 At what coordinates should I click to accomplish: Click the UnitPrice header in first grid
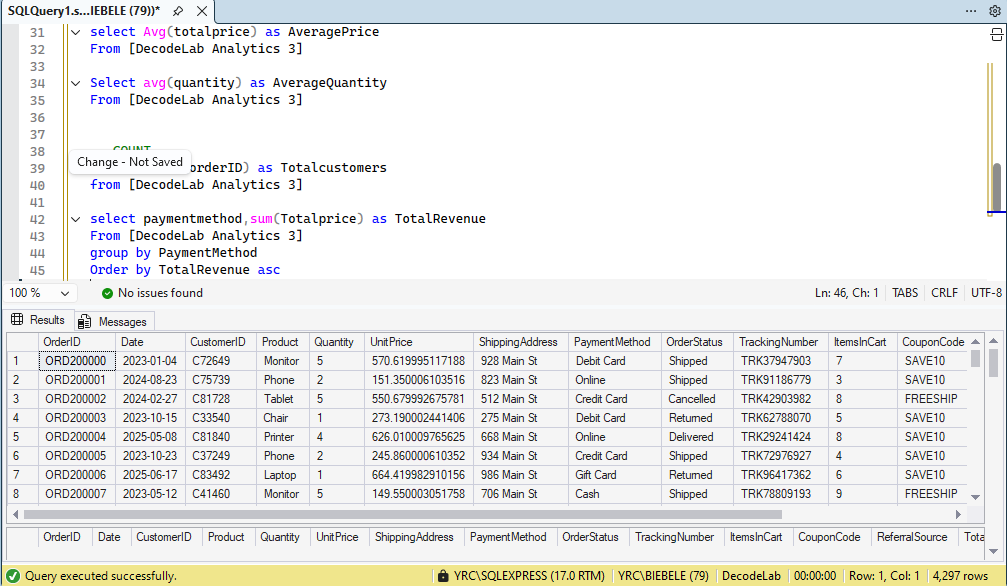click(419, 342)
